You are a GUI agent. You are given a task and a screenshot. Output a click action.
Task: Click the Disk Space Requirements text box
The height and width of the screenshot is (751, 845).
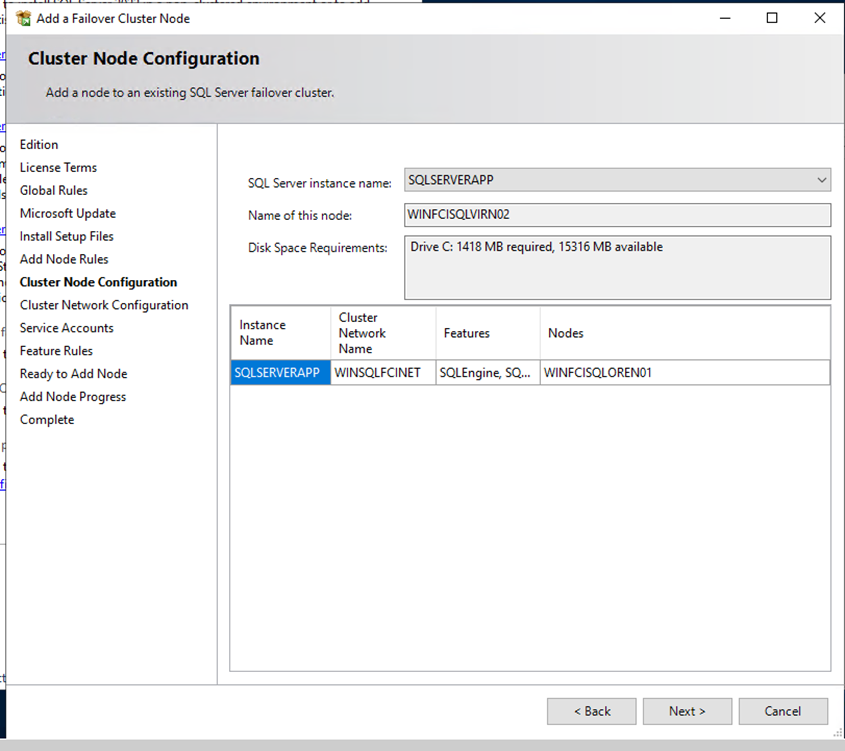coord(617,267)
